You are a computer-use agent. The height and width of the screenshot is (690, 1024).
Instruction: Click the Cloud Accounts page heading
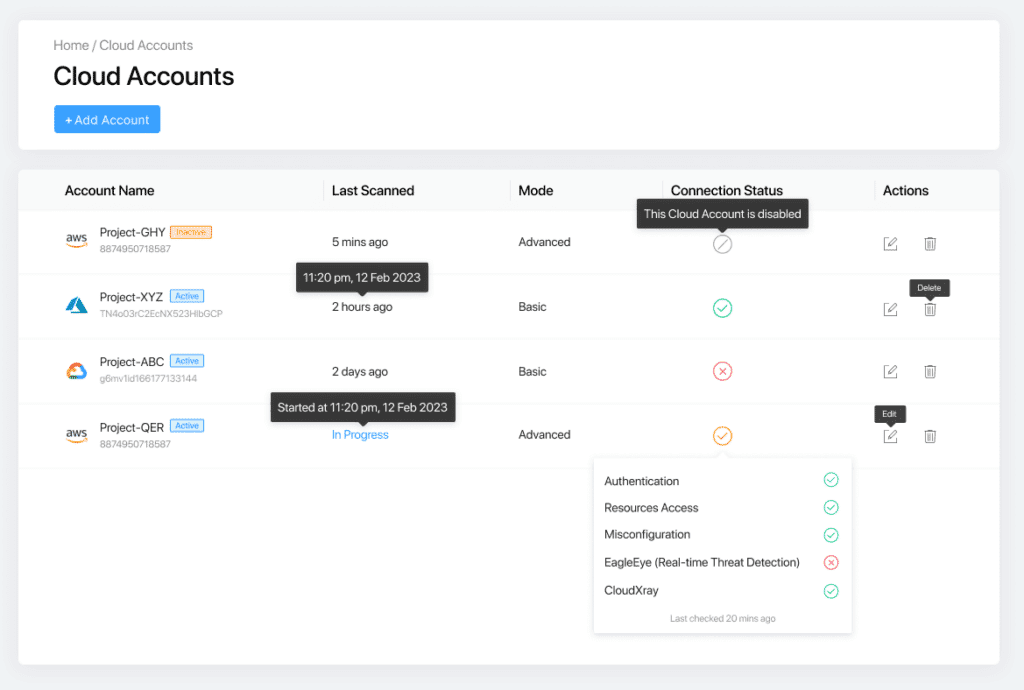(144, 76)
